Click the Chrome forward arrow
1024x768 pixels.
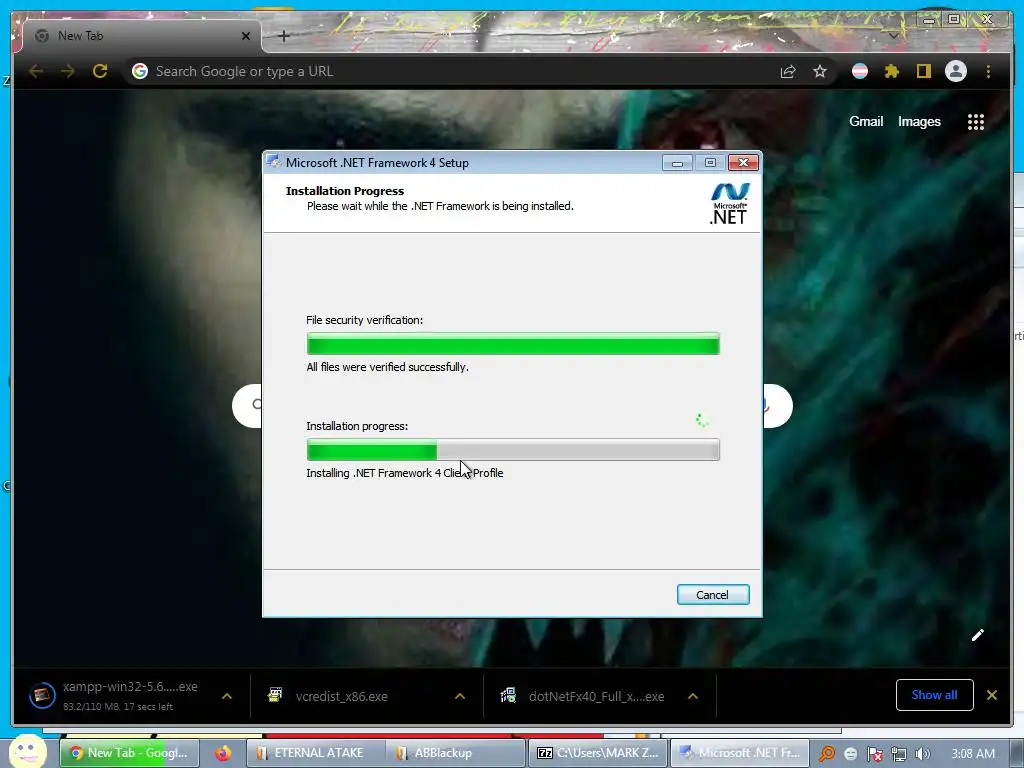tap(68, 71)
